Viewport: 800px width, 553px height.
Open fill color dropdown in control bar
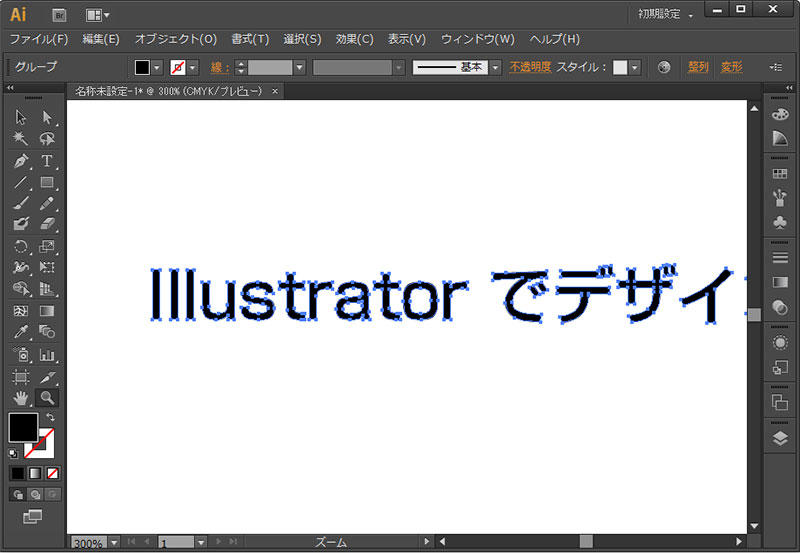(x=157, y=67)
